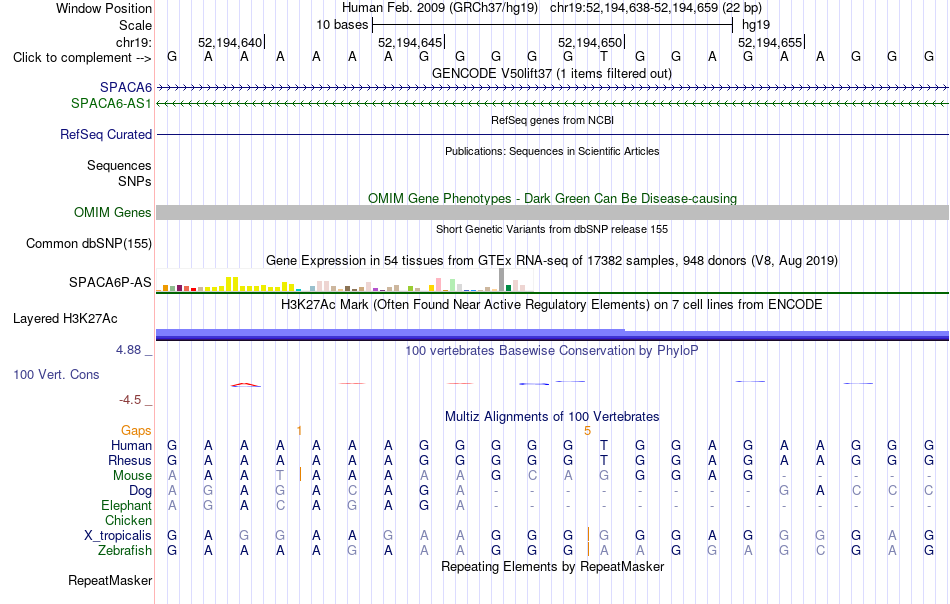Click the Layered H3K27Ac track label
This screenshot has height=604, width=950.
pos(65,319)
